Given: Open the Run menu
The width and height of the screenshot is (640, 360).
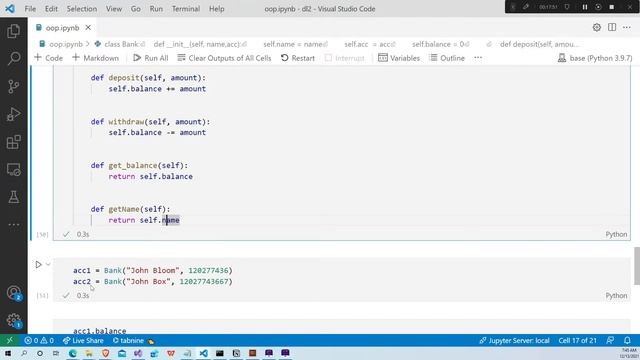Looking at the screenshot, I should coord(156,9).
